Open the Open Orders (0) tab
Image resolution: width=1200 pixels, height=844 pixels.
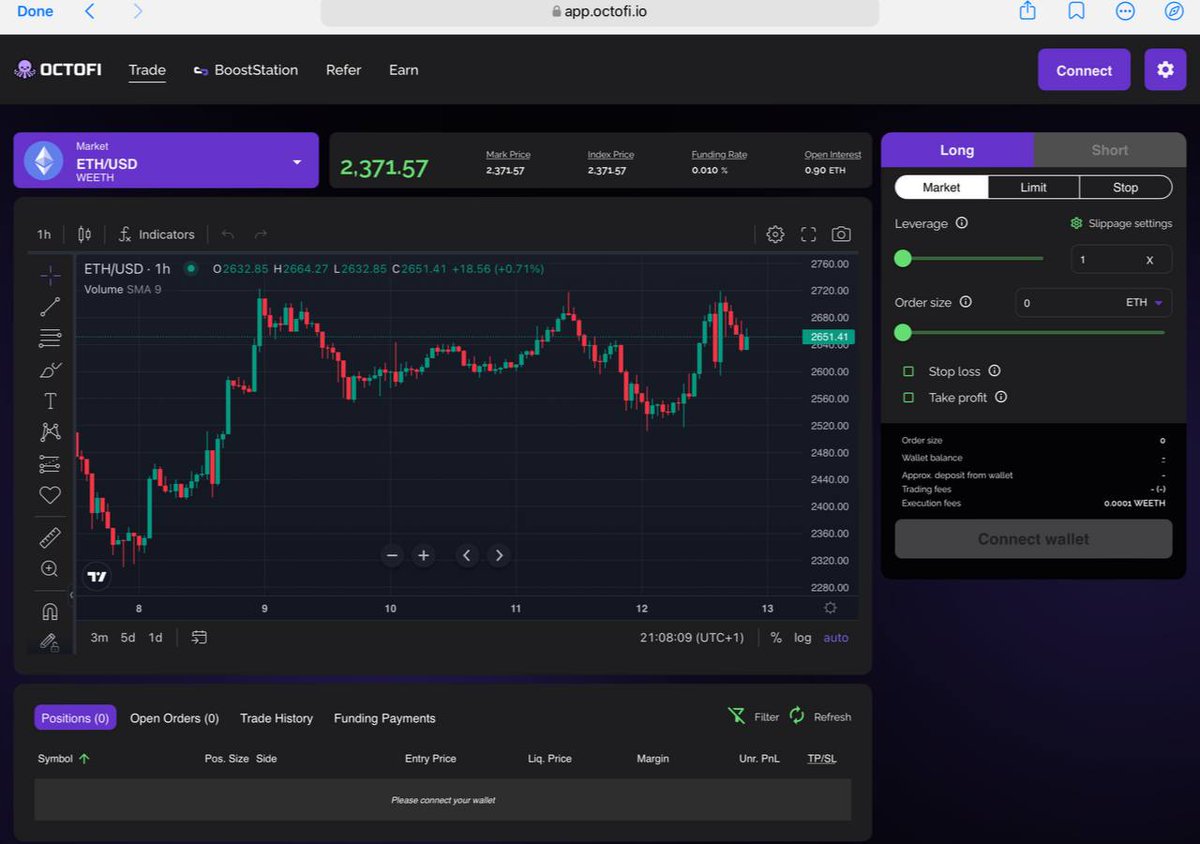174,718
